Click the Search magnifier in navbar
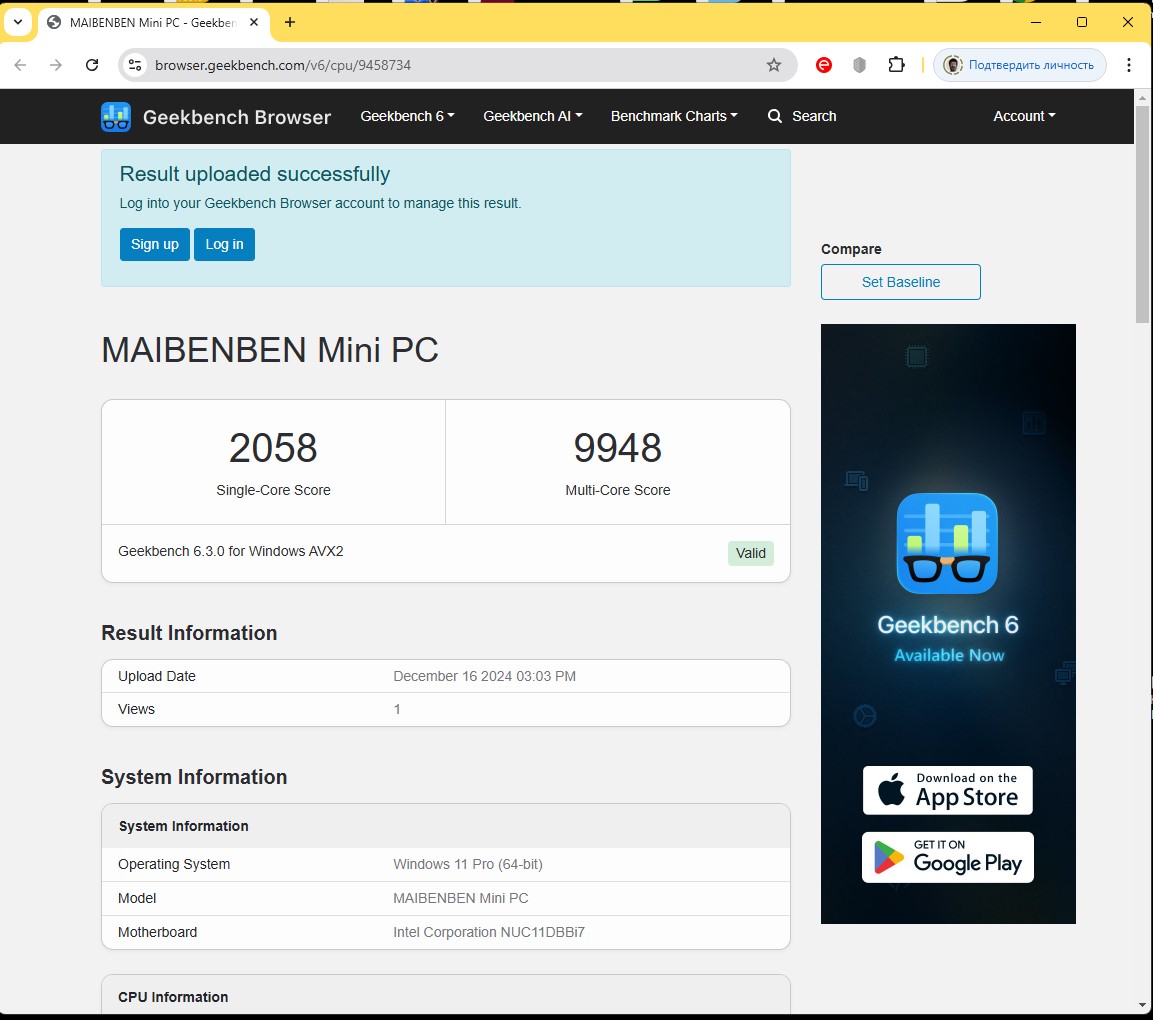1153x1020 pixels. tap(774, 116)
